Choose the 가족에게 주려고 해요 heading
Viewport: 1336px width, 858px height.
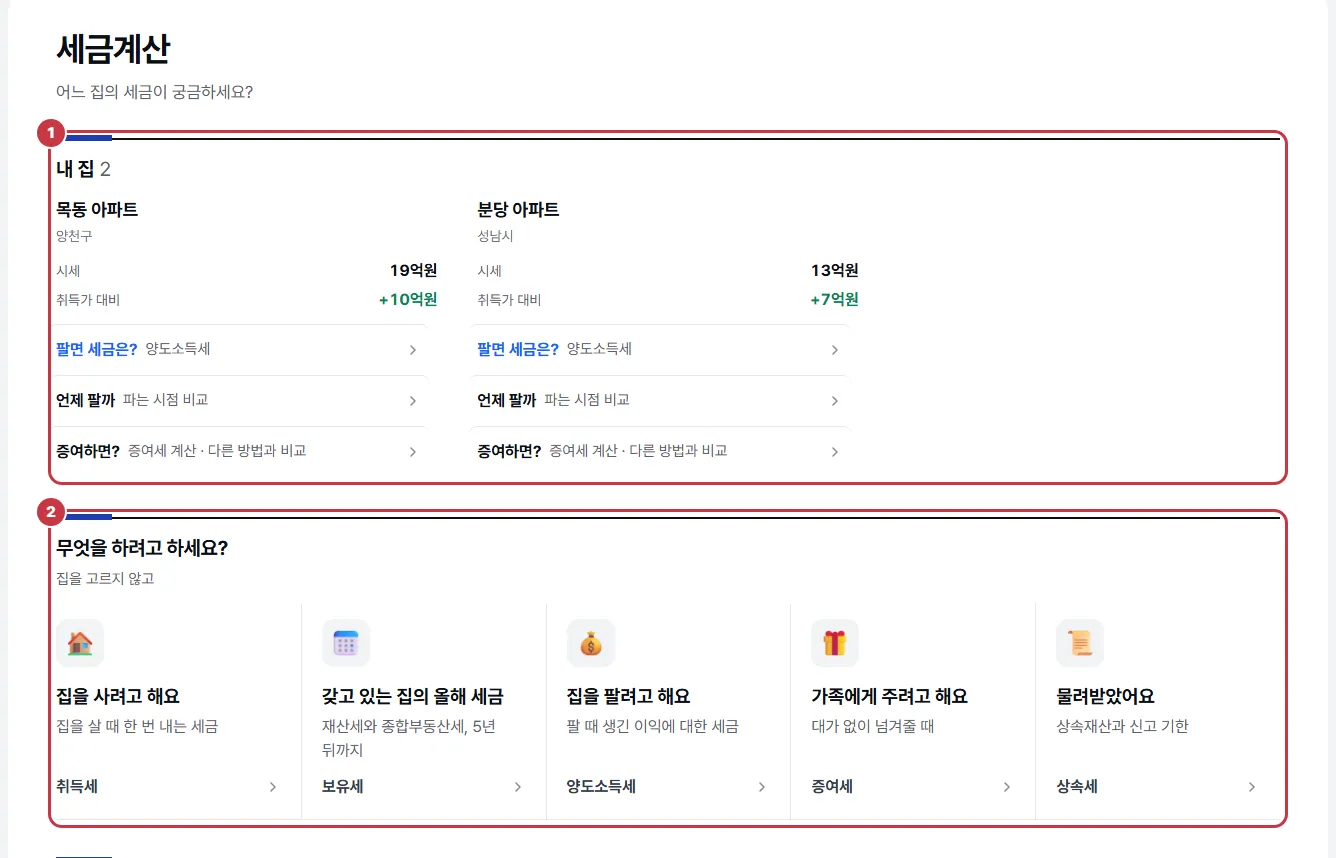point(890,696)
